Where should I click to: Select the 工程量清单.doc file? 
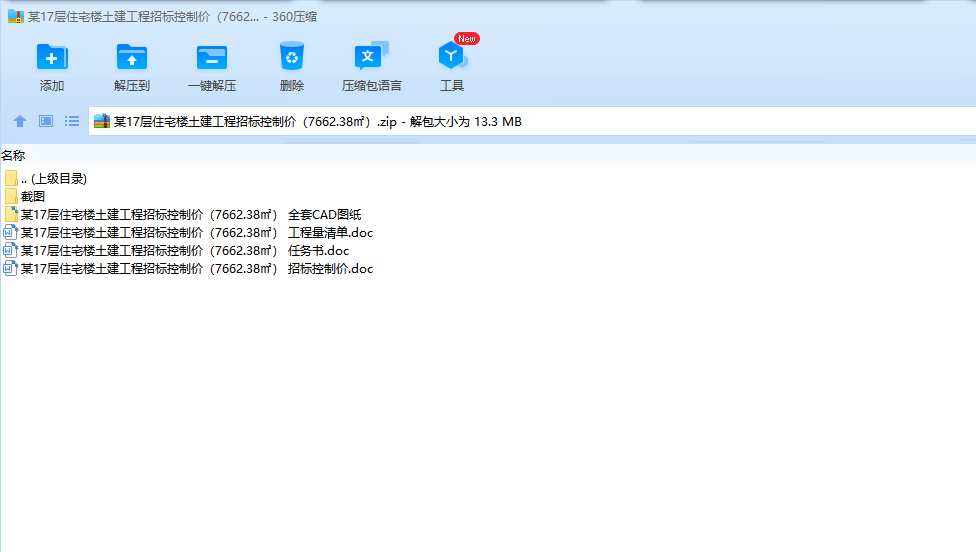(189, 233)
